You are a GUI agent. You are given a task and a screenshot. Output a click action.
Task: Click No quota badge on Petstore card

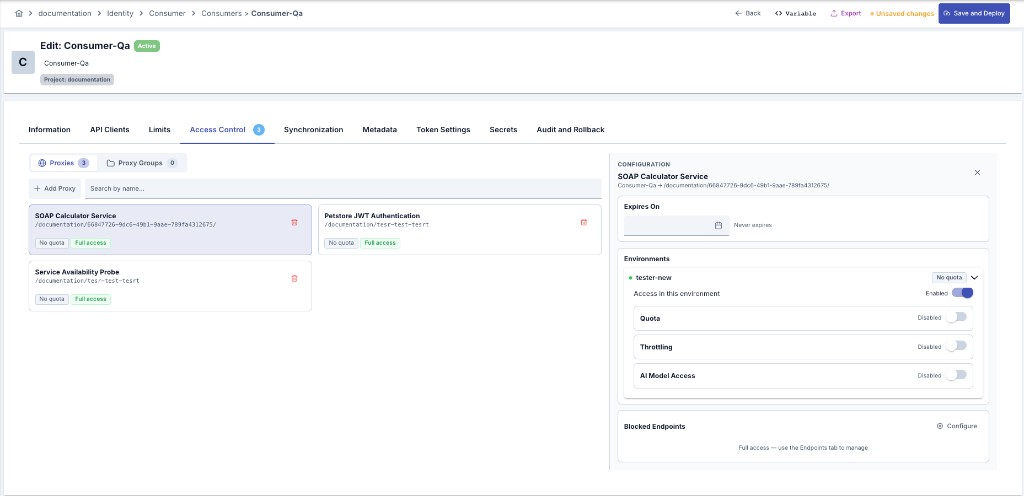pyautogui.click(x=342, y=243)
